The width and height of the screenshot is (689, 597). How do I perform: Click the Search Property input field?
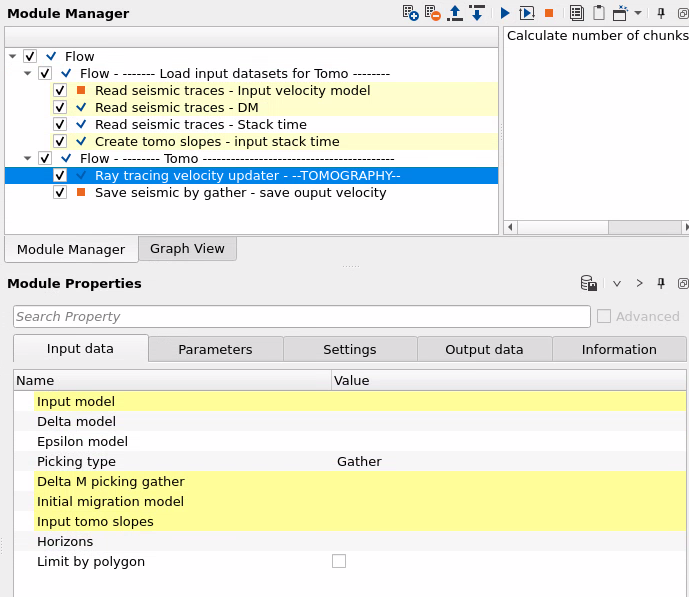click(x=301, y=316)
